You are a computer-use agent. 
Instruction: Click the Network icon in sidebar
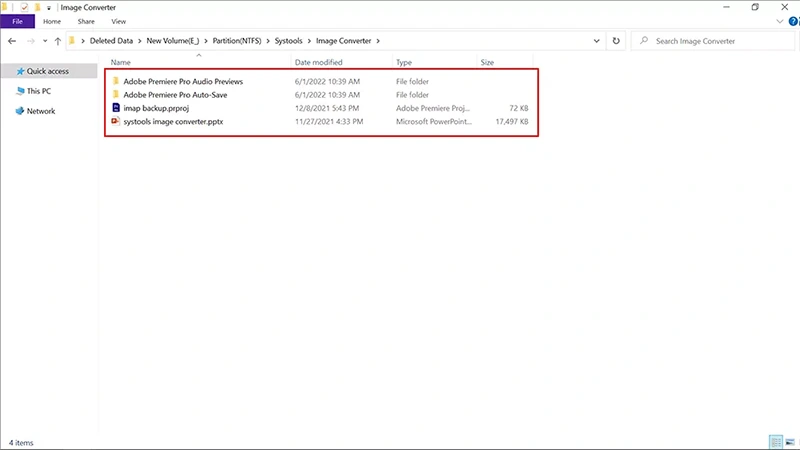(19, 111)
